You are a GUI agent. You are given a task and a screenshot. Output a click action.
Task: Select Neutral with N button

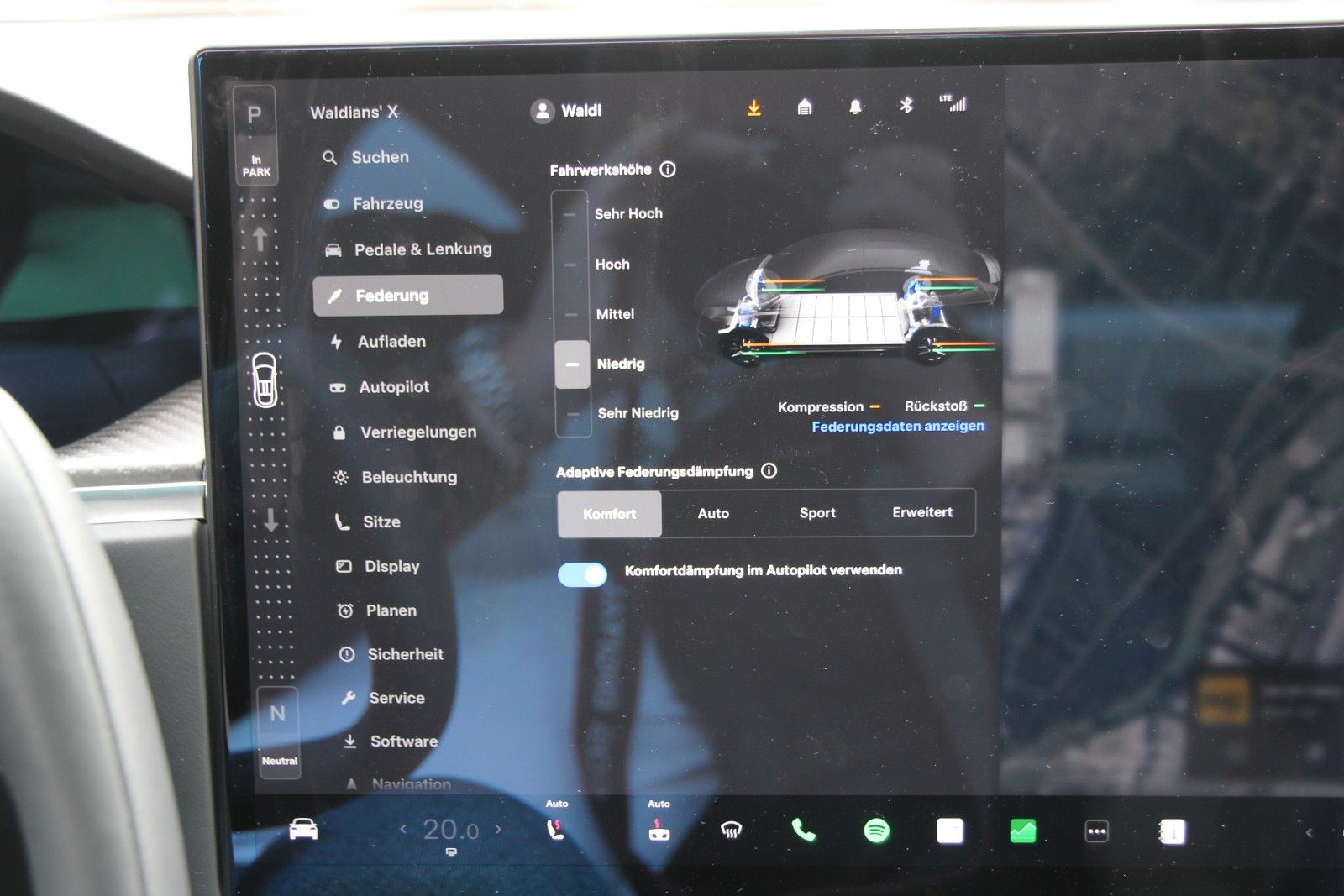(279, 732)
